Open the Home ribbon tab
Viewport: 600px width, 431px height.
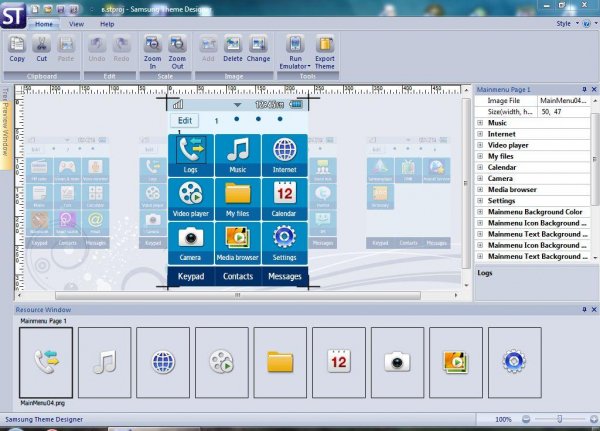click(44, 24)
